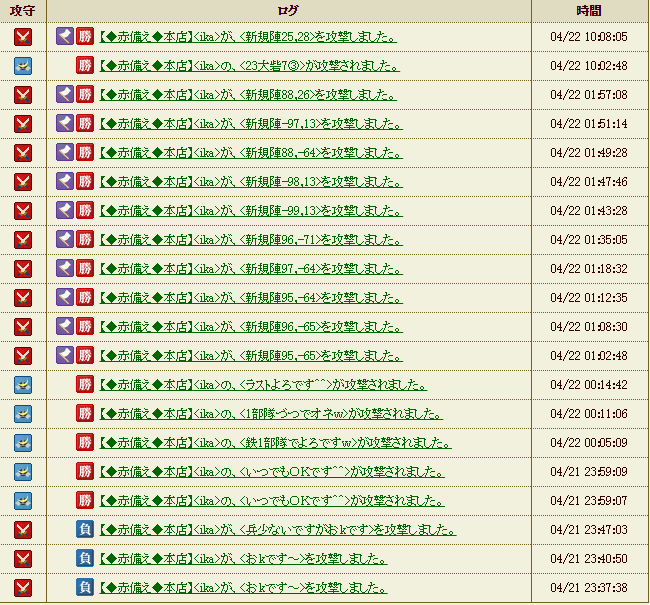Click red attack icon in 10:08:05 row

tap(23, 37)
